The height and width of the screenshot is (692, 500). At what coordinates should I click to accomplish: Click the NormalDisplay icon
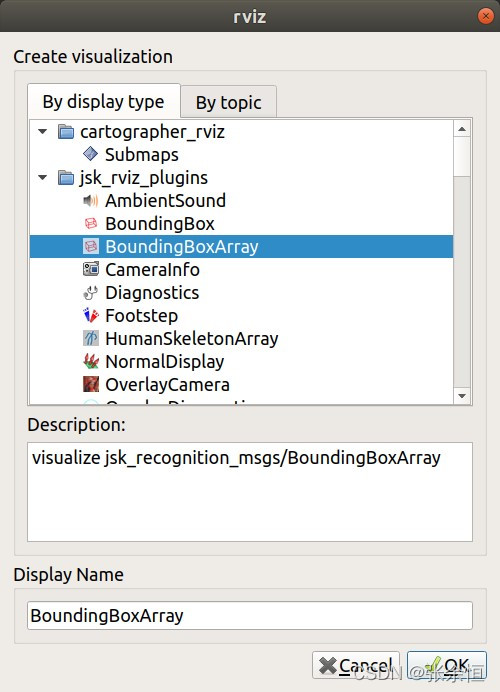[x=90, y=361]
